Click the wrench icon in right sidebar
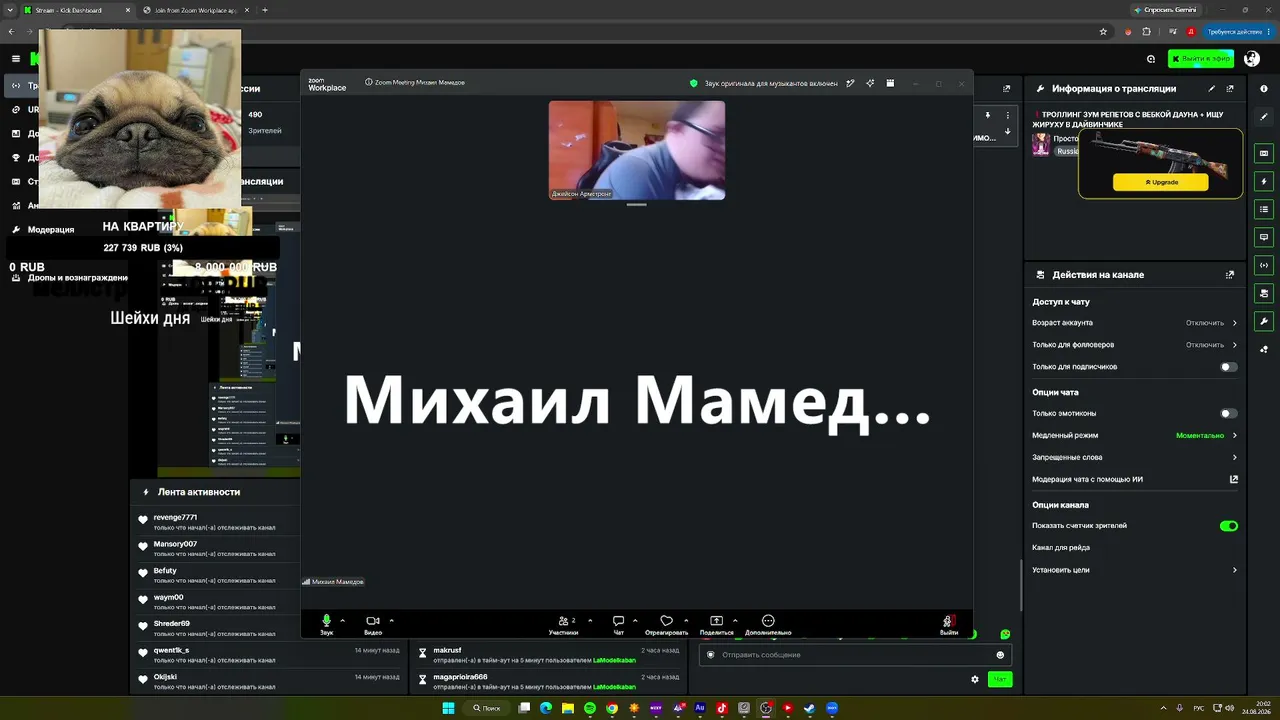This screenshot has width=1280, height=720. pos(1264,321)
